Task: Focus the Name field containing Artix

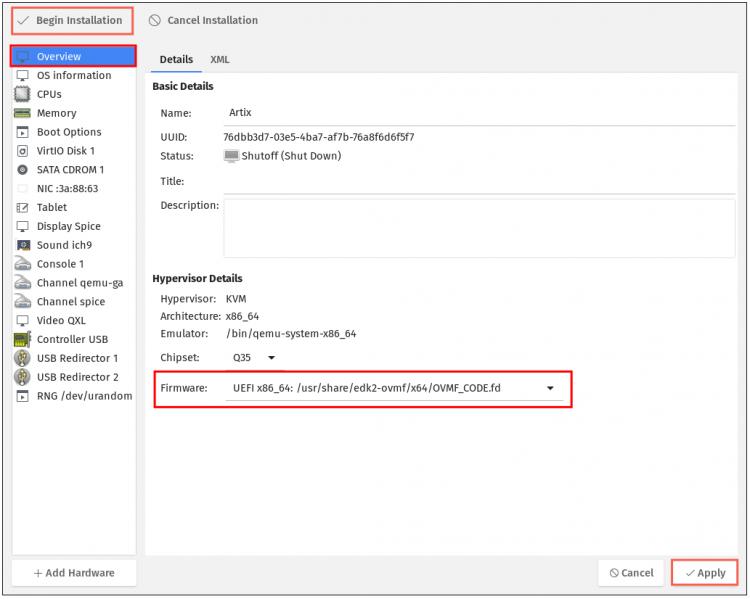Action: point(479,113)
